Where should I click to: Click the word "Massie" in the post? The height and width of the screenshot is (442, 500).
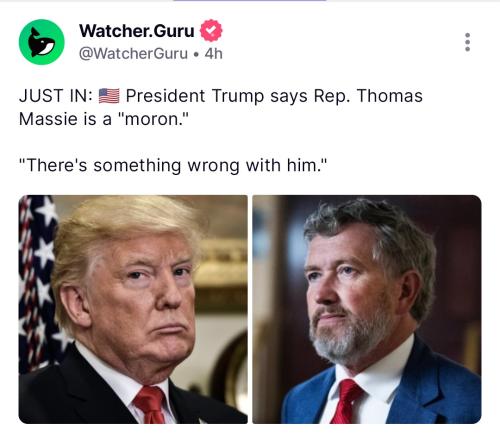tap(48, 119)
